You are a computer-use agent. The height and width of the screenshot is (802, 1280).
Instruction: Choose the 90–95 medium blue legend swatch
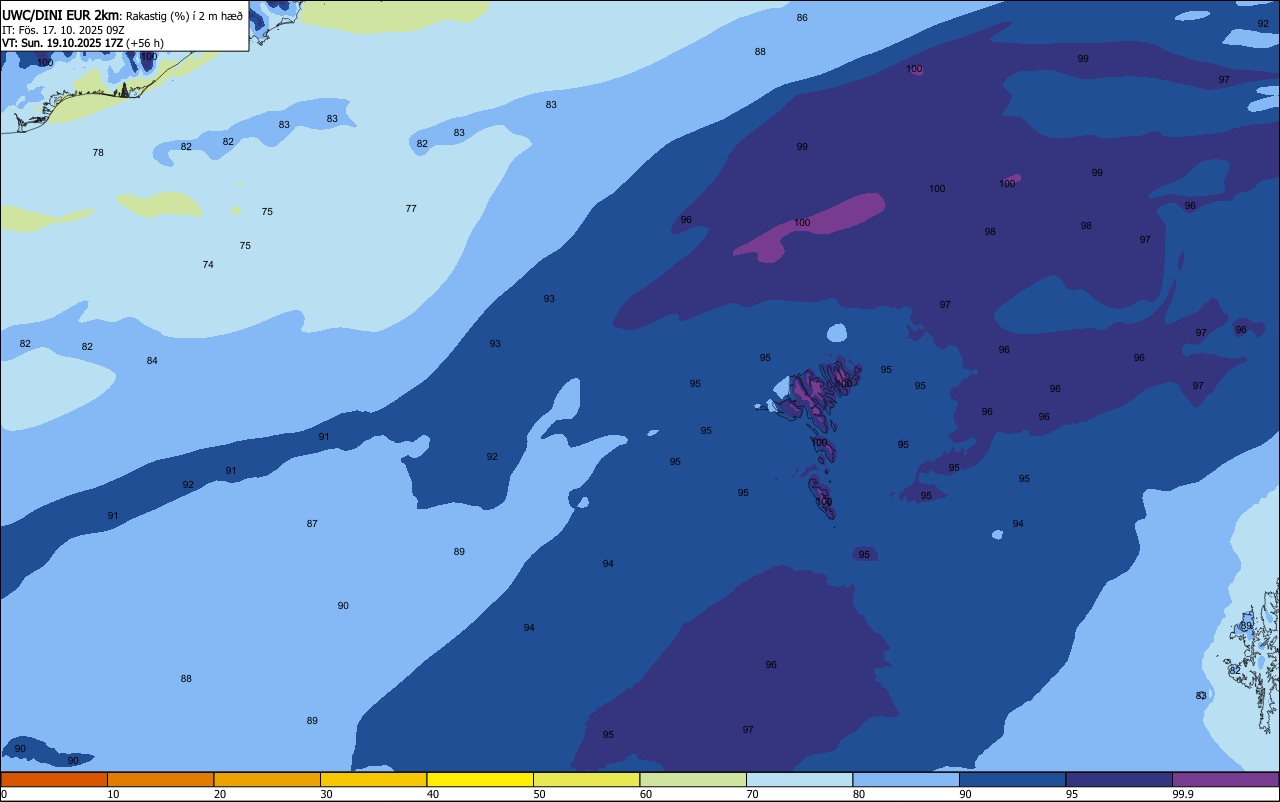[1012, 779]
